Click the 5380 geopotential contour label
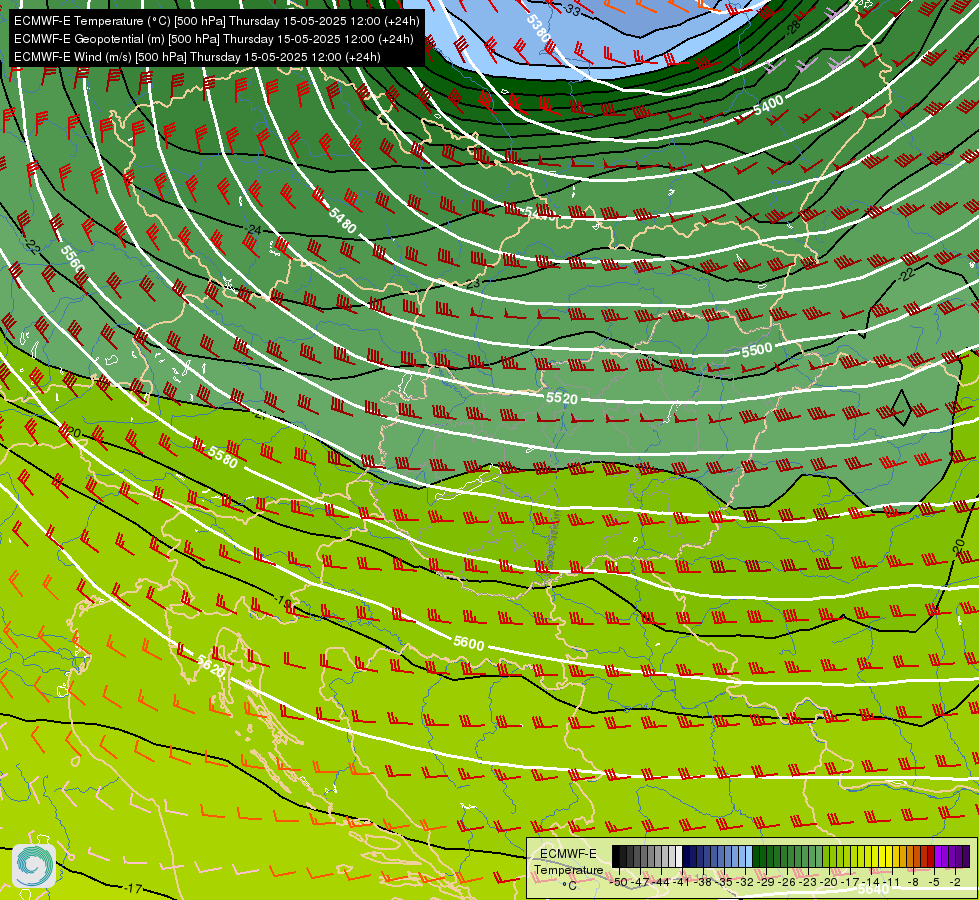979x900 pixels. (x=538, y=29)
